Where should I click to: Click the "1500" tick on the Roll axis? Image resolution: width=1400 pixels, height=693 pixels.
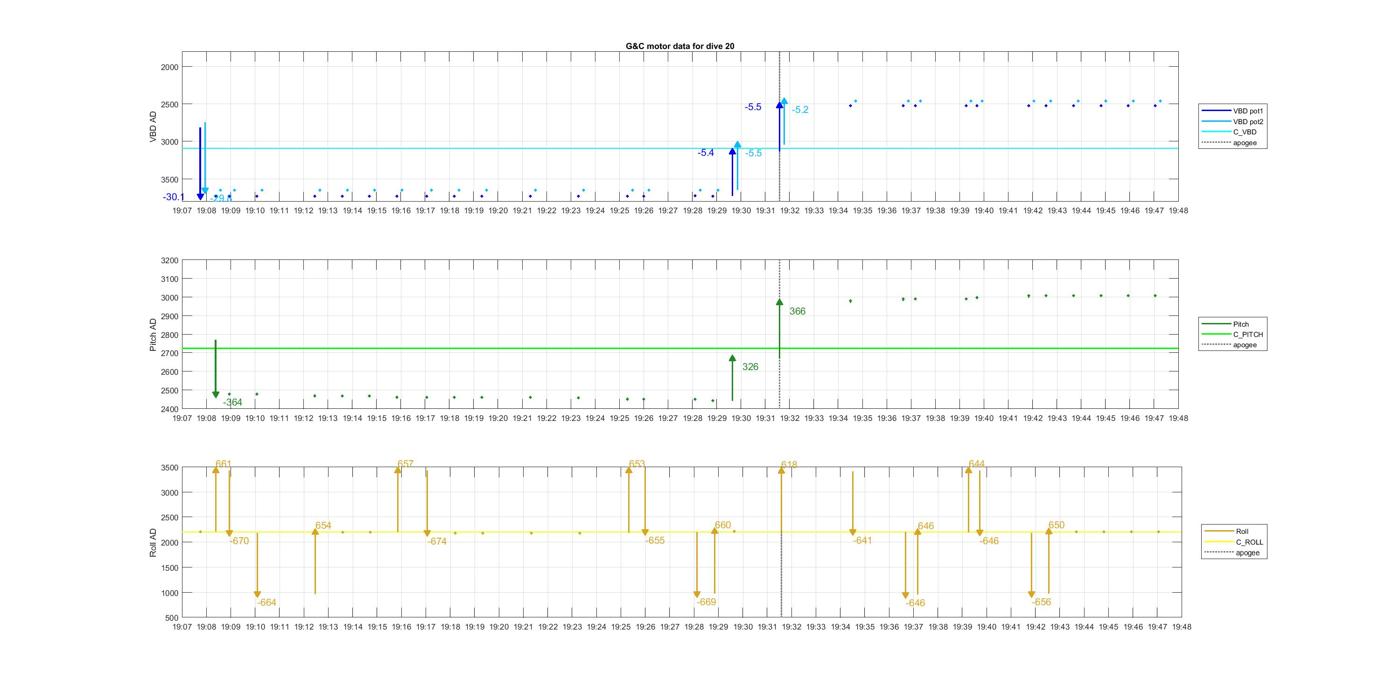point(169,568)
